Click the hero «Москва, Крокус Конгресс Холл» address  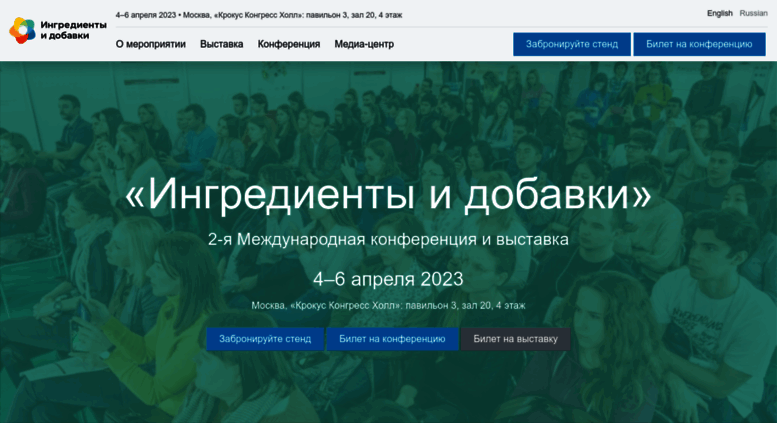388,306
